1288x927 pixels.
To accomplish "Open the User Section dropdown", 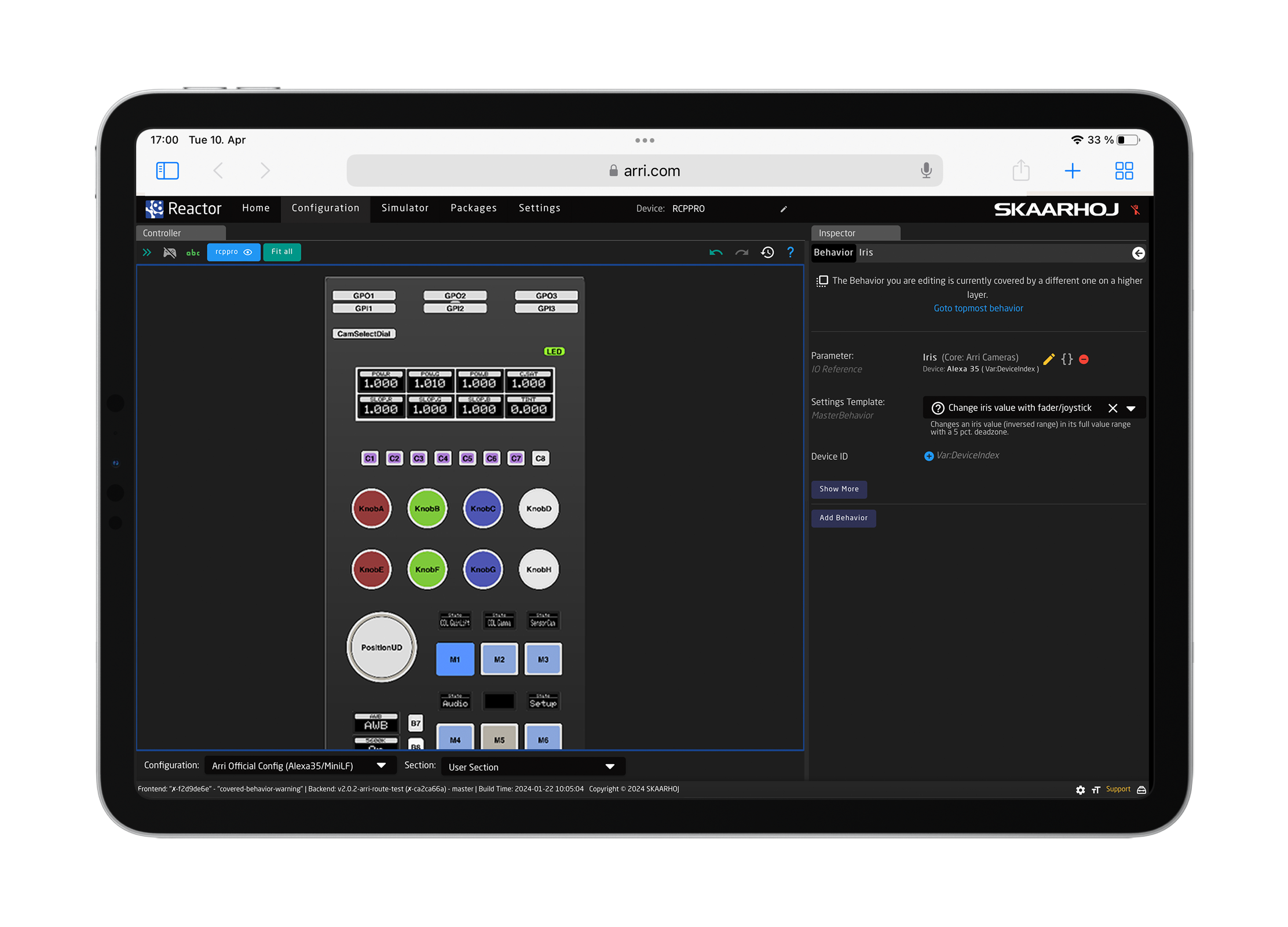I will [x=532, y=767].
